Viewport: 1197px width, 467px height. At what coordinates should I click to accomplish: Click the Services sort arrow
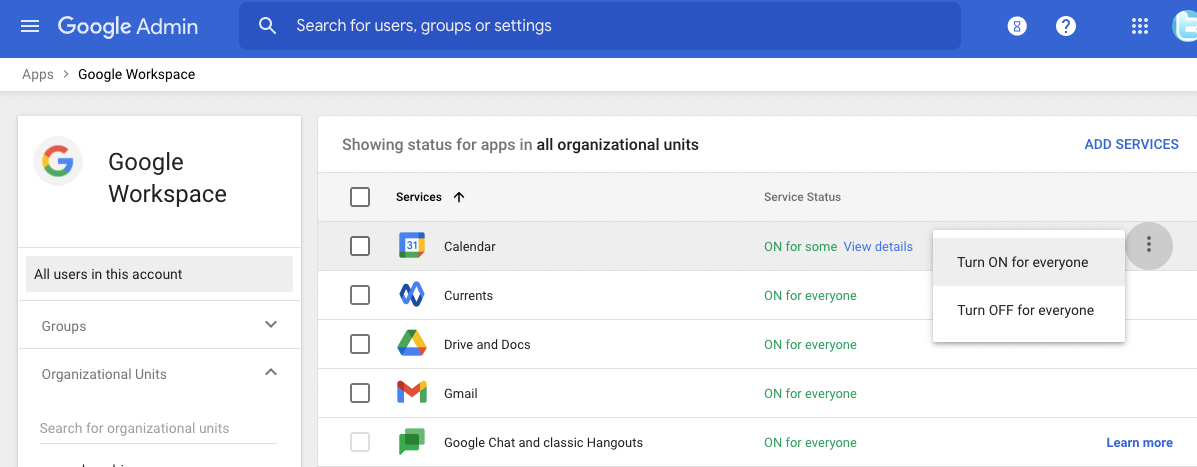(x=459, y=197)
